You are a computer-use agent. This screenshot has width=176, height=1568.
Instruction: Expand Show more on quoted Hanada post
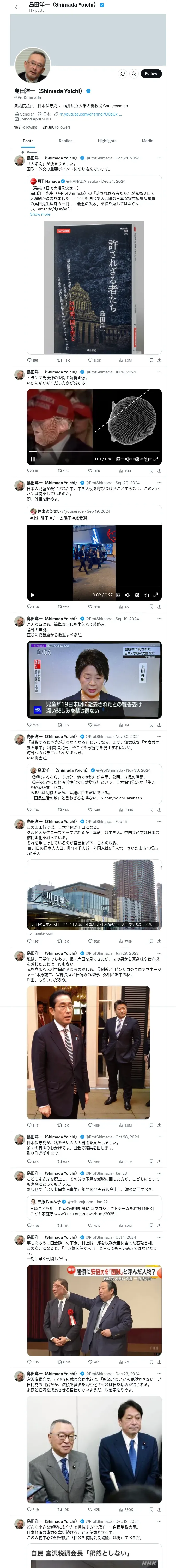click(40, 214)
